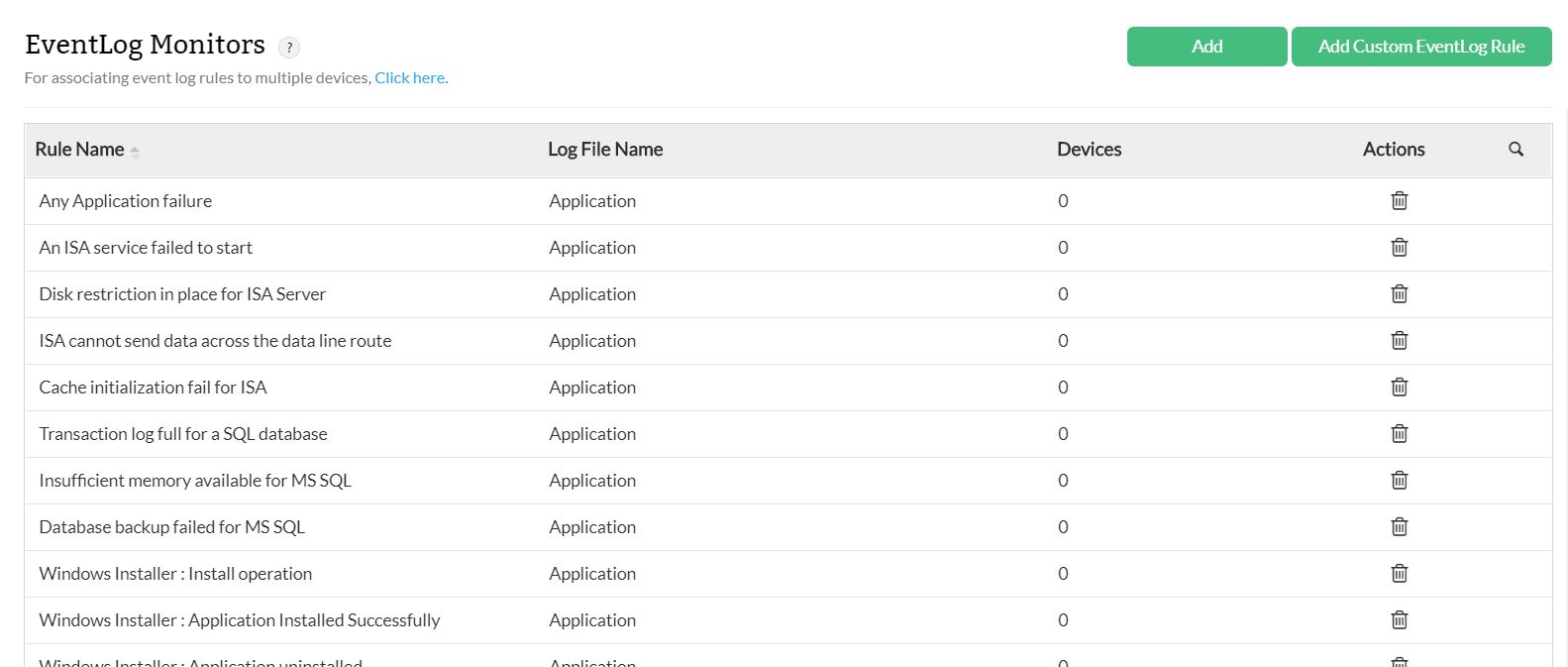Delete Database backup failed for MS SQL rule
The height and width of the screenshot is (667, 1568).
tap(1399, 527)
